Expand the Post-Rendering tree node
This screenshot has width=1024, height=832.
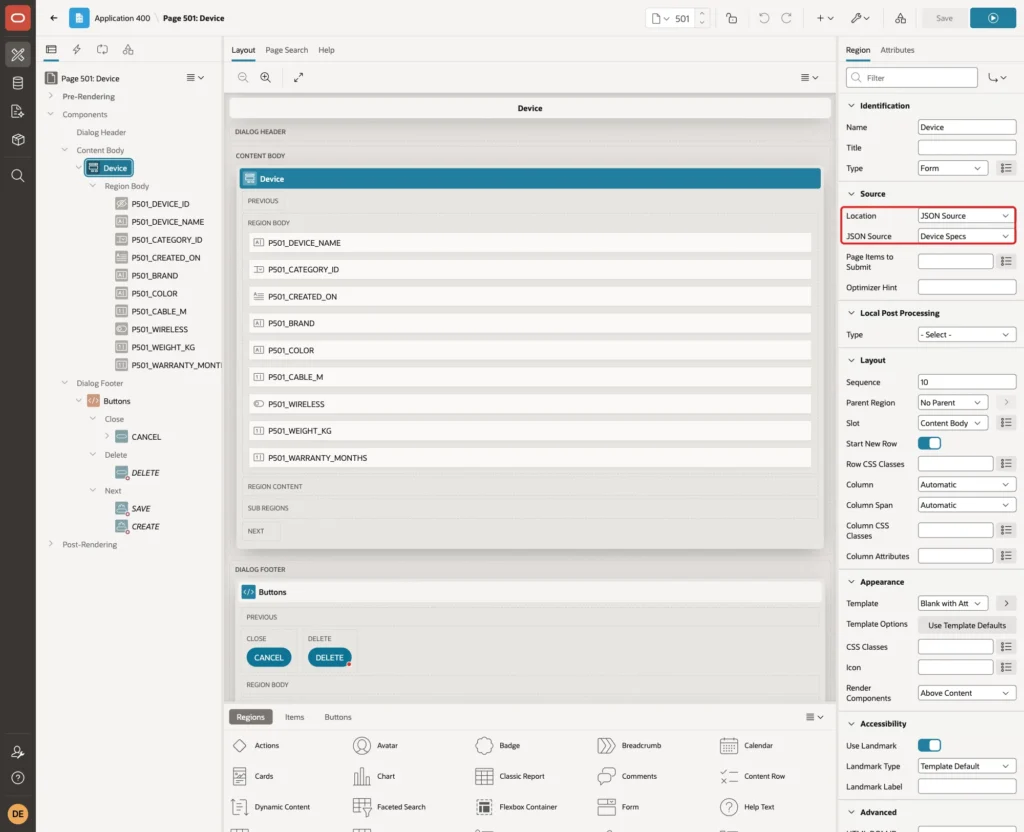click(50, 544)
